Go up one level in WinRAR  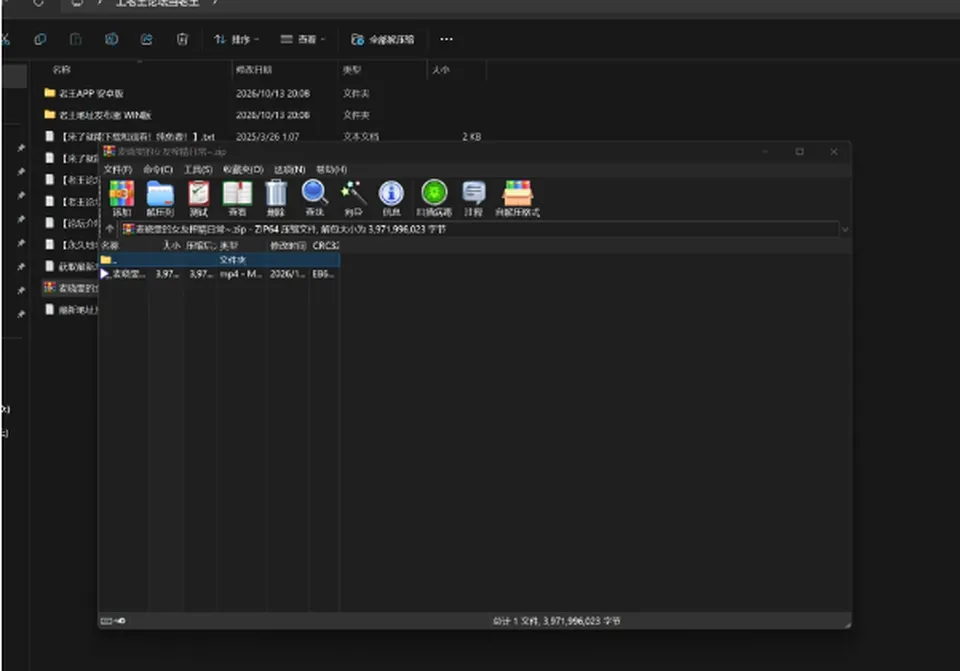[x=110, y=229]
